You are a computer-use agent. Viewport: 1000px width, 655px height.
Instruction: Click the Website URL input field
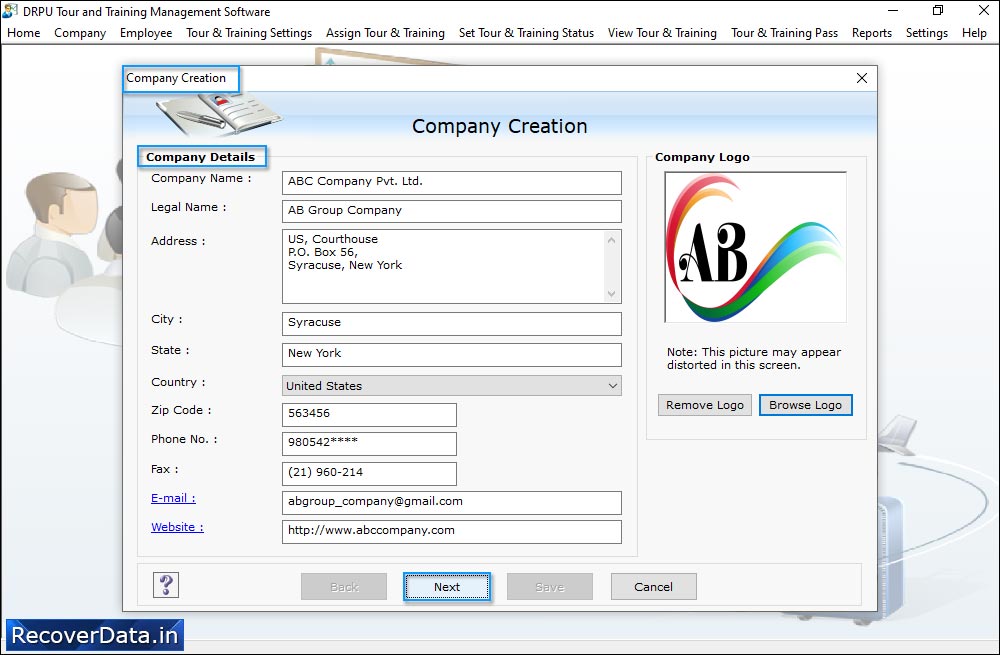(452, 532)
